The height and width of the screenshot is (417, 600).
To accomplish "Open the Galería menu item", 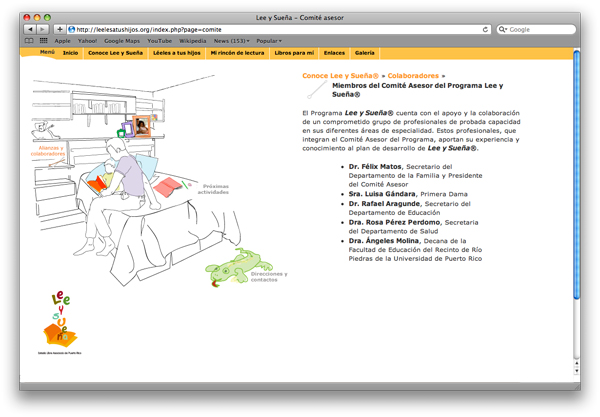I will click(365, 52).
